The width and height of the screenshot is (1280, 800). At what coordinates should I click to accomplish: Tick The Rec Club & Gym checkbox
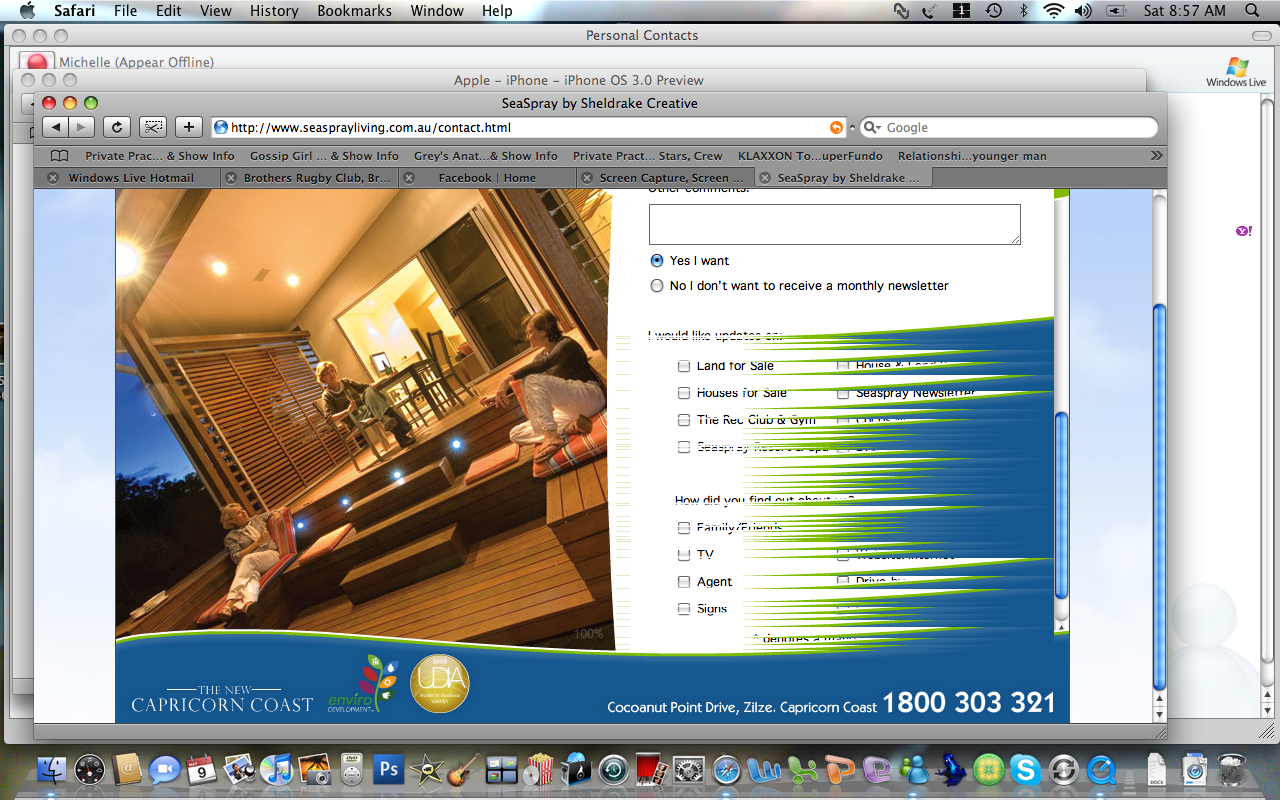(684, 420)
